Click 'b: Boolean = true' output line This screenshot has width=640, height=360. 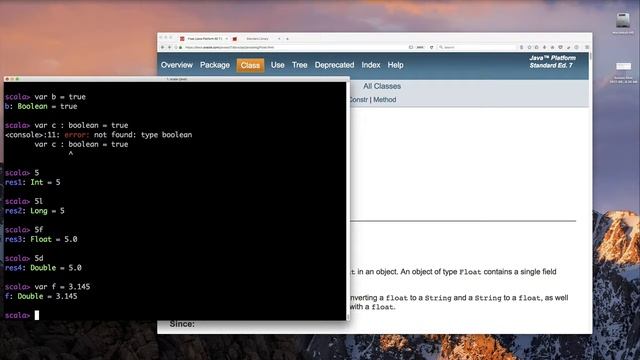[41, 106]
